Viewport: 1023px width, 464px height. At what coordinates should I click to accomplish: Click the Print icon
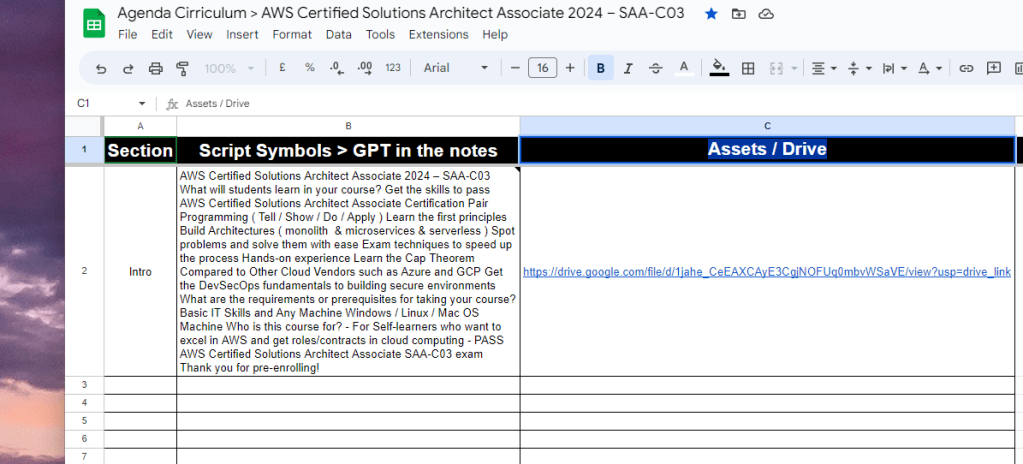click(155, 68)
